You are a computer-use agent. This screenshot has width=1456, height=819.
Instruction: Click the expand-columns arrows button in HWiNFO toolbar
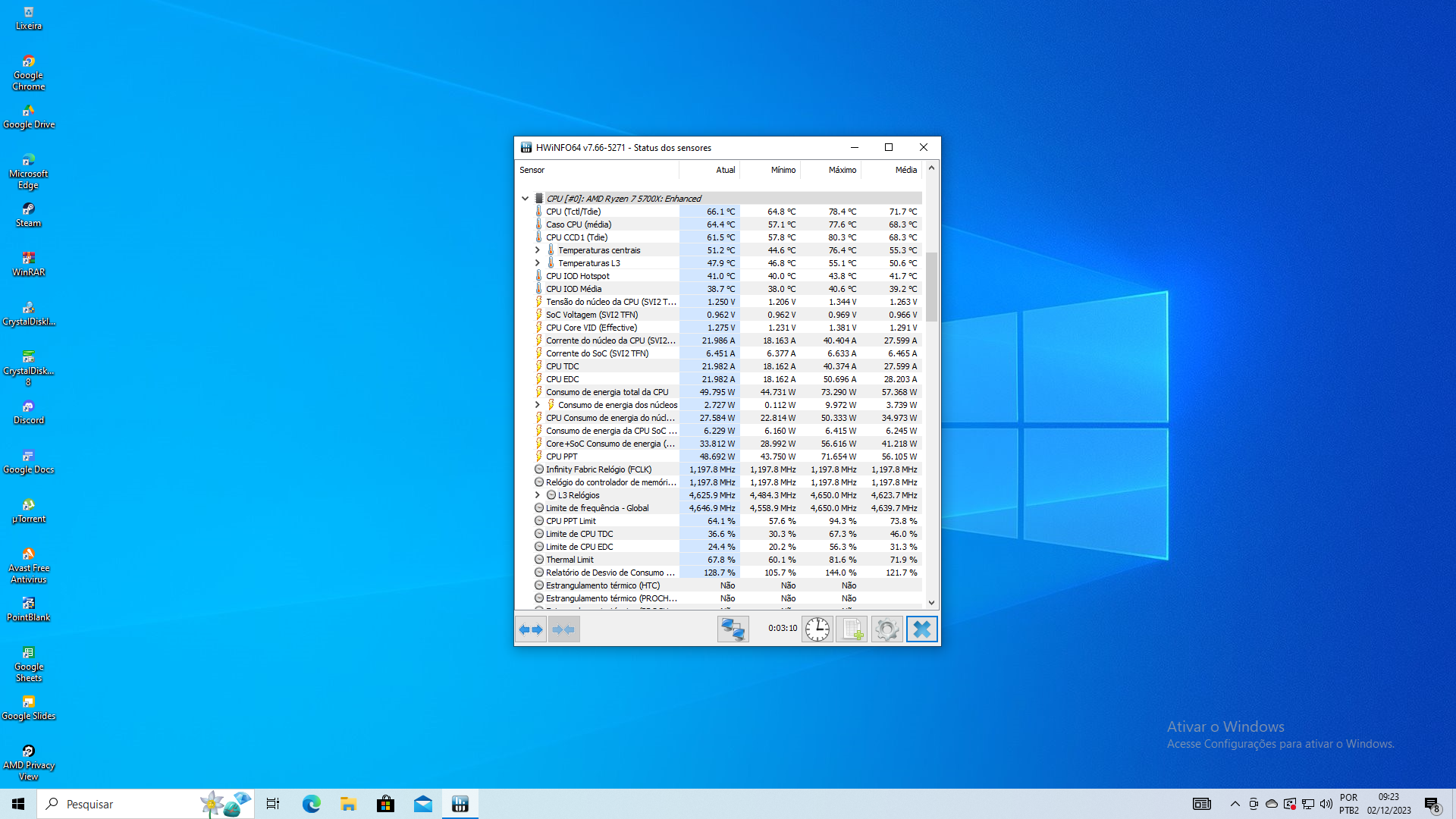[x=531, y=629]
